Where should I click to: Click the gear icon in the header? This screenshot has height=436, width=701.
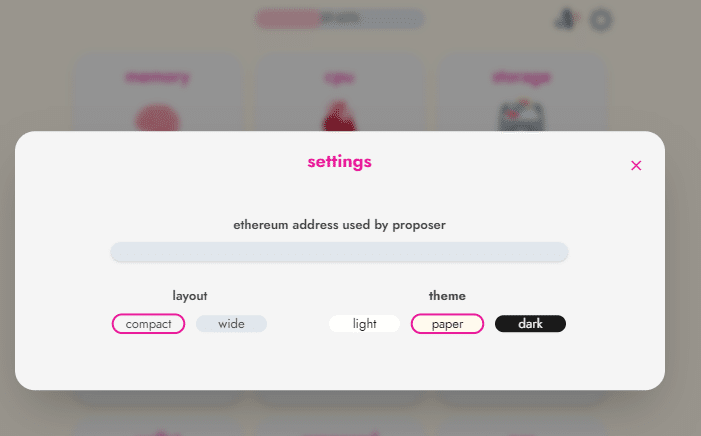[x=601, y=19]
